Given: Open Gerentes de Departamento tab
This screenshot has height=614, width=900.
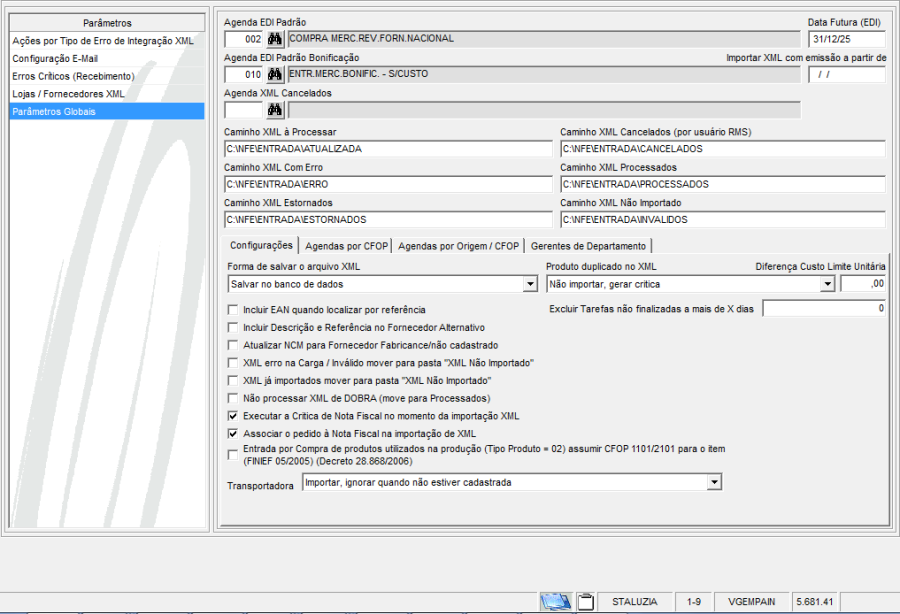Looking at the screenshot, I should click(x=588, y=246).
